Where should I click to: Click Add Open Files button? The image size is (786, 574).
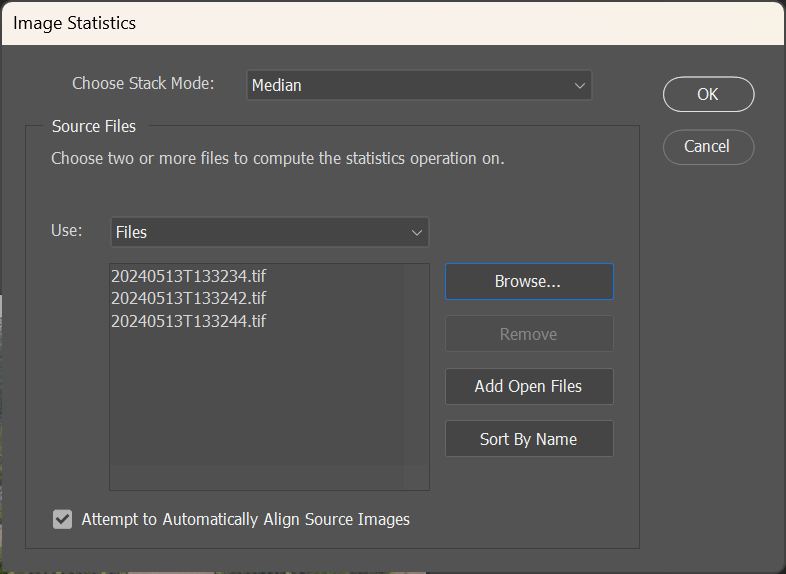click(x=529, y=387)
